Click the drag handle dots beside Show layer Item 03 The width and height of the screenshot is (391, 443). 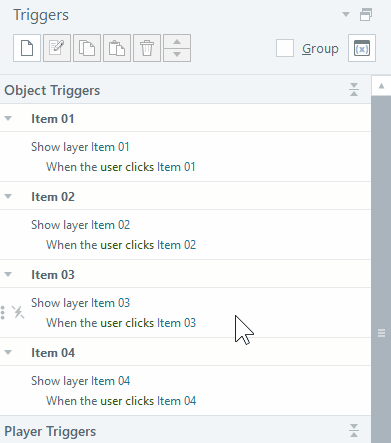pos(3,312)
